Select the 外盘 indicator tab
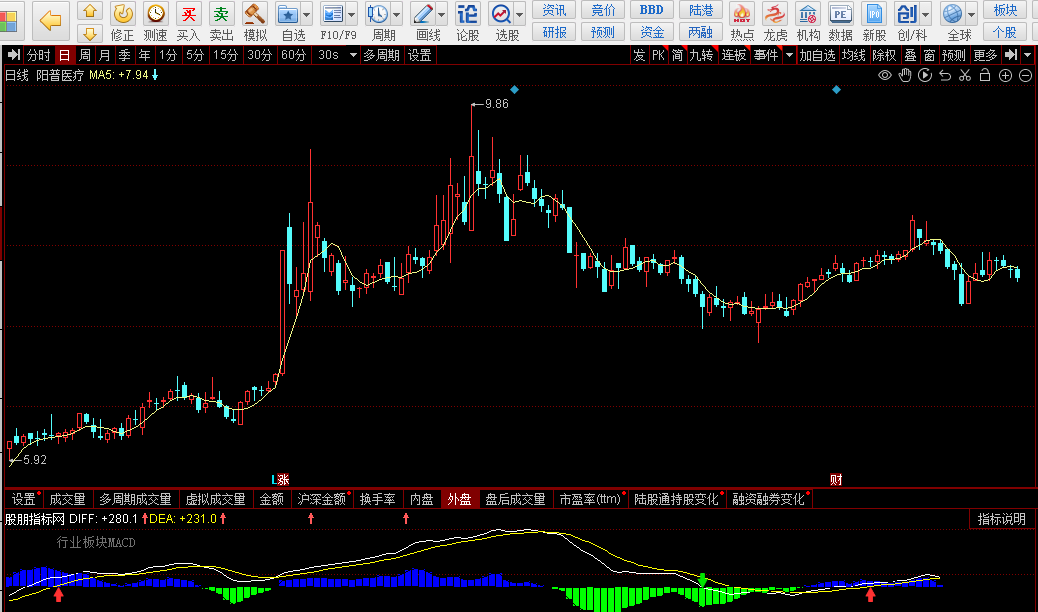This screenshot has height=612, width=1038. [x=459, y=499]
